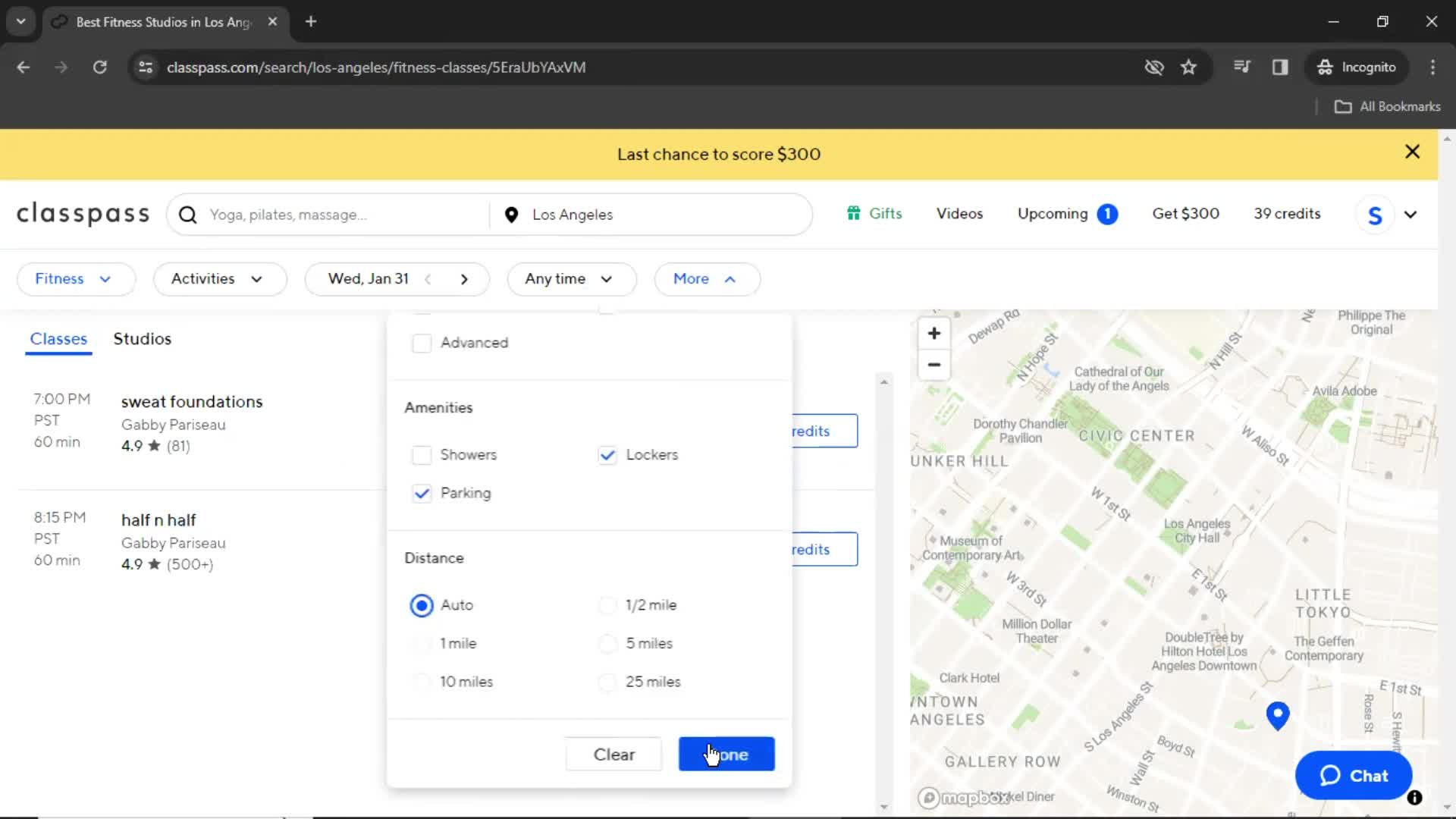The height and width of the screenshot is (819, 1456).
Task: Select 5 miles distance
Action: (607, 644)
